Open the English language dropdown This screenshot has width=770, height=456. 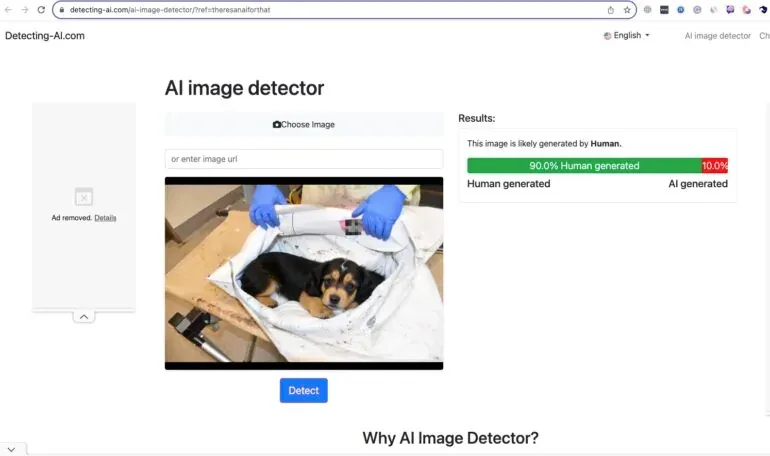point(627,35)
